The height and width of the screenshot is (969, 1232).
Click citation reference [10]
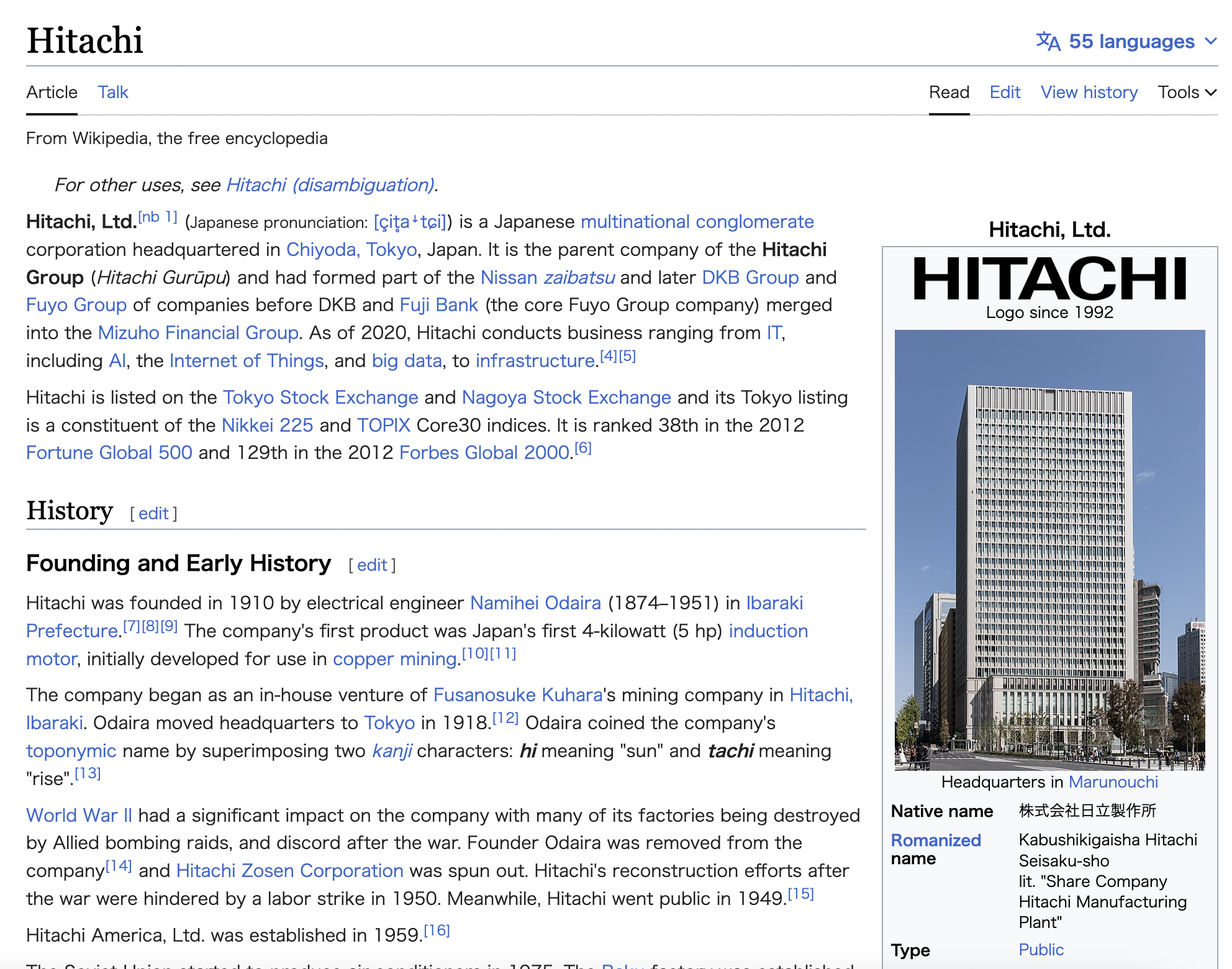[x=476, y=653]
